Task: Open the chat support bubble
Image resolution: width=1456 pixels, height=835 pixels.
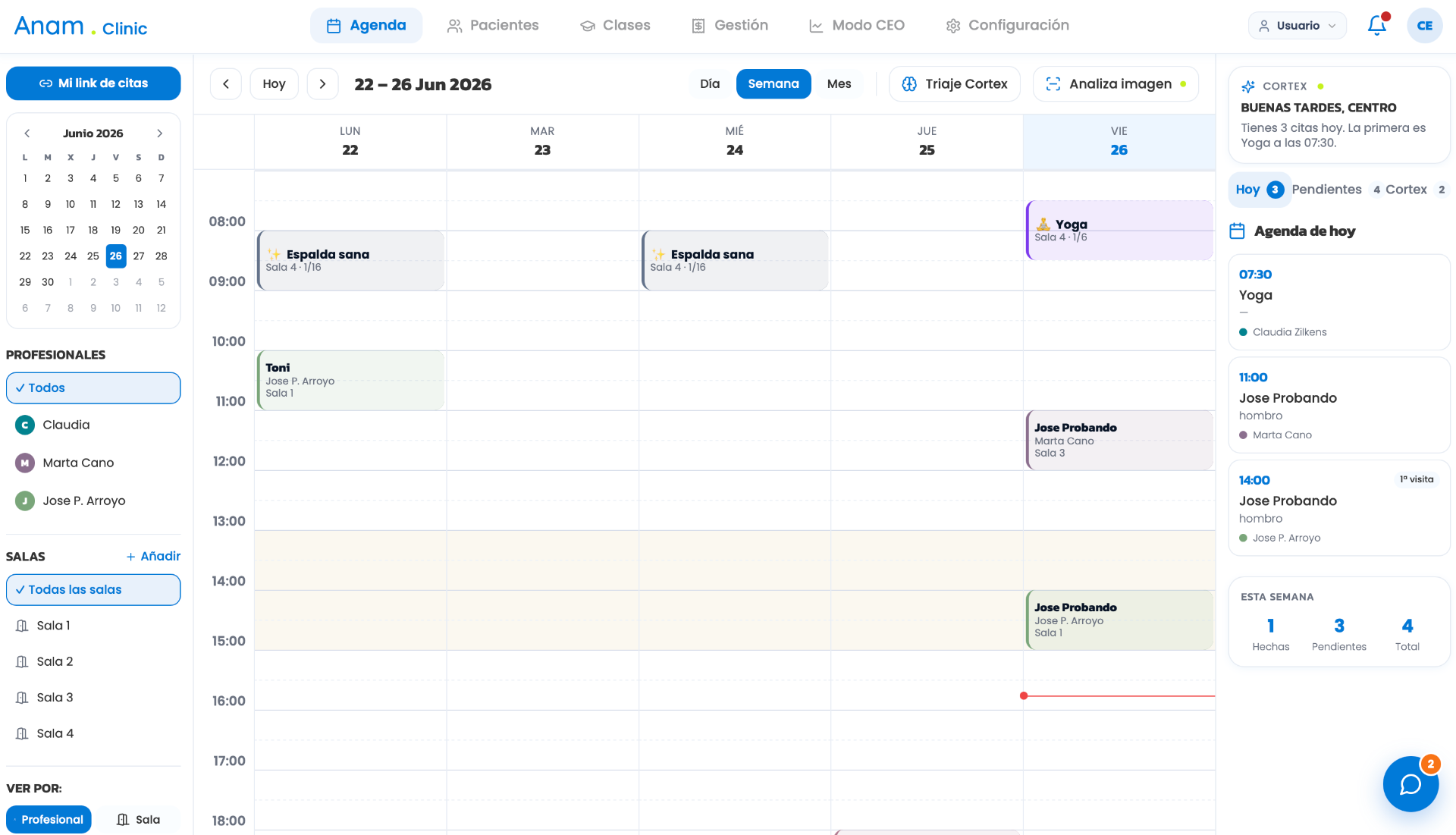Action: click(1410, 784)
